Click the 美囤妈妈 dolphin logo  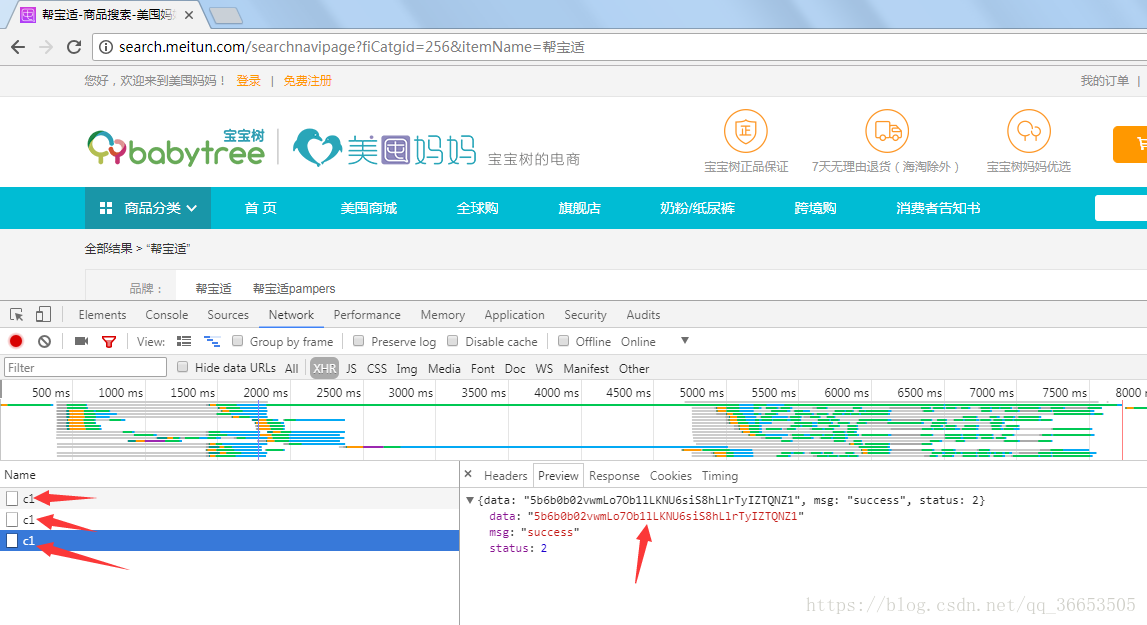point(385,149)
